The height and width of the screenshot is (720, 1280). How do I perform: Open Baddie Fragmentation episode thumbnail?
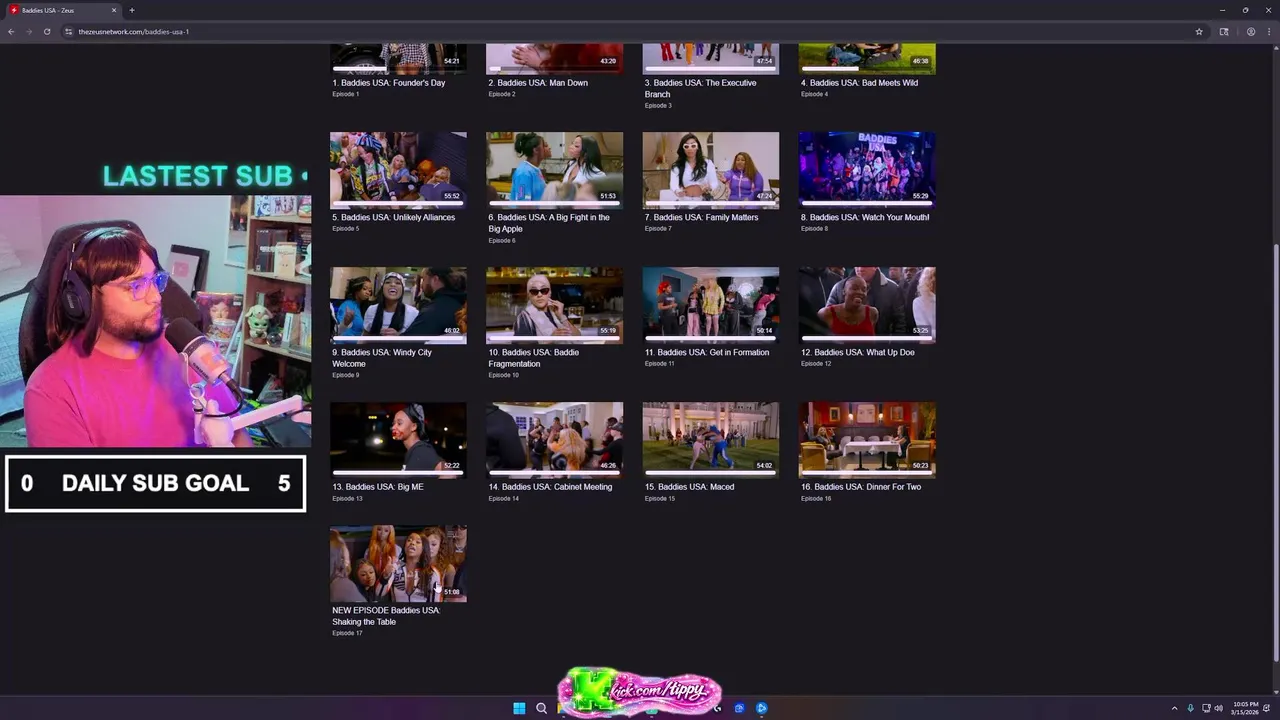click(x=554, y=305)
